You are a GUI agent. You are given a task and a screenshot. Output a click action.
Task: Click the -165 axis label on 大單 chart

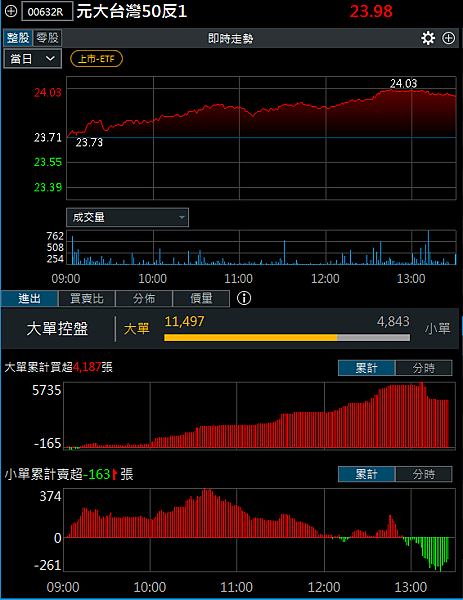(x=47, y=443)
